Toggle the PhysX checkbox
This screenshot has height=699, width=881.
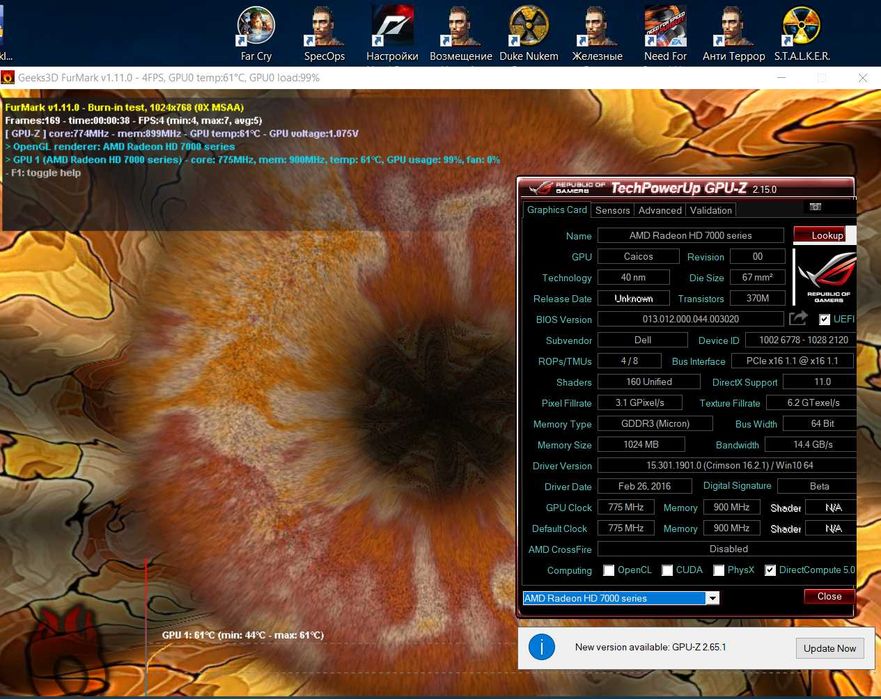click(x=719, y=570)
